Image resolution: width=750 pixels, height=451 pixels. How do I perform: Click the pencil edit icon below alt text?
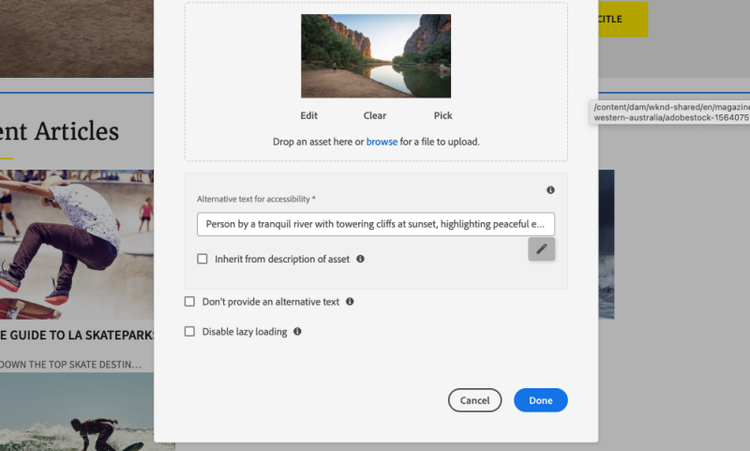[541, 249]
